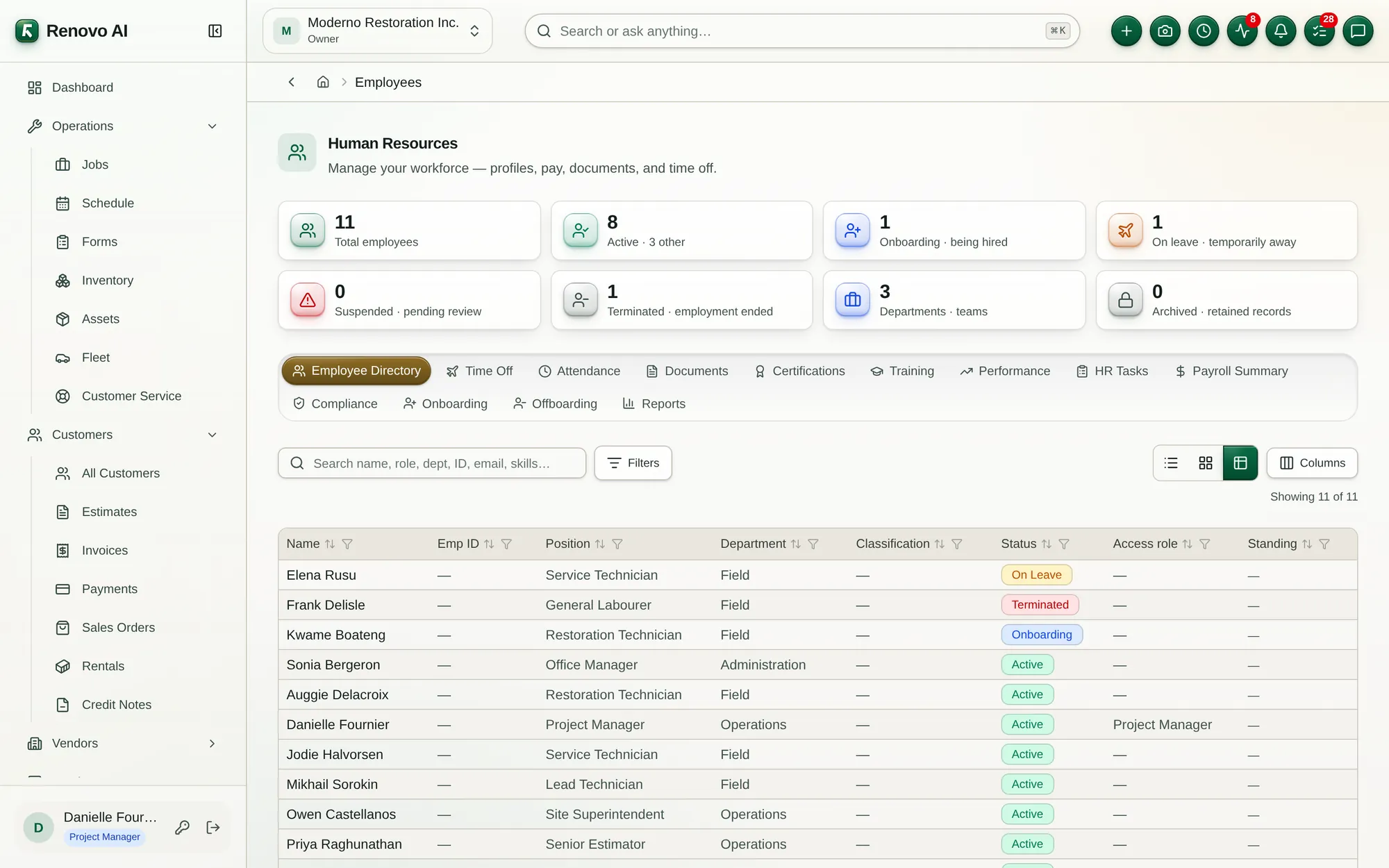
Task: Sort the Department column
Action: (x=796, y=544)
